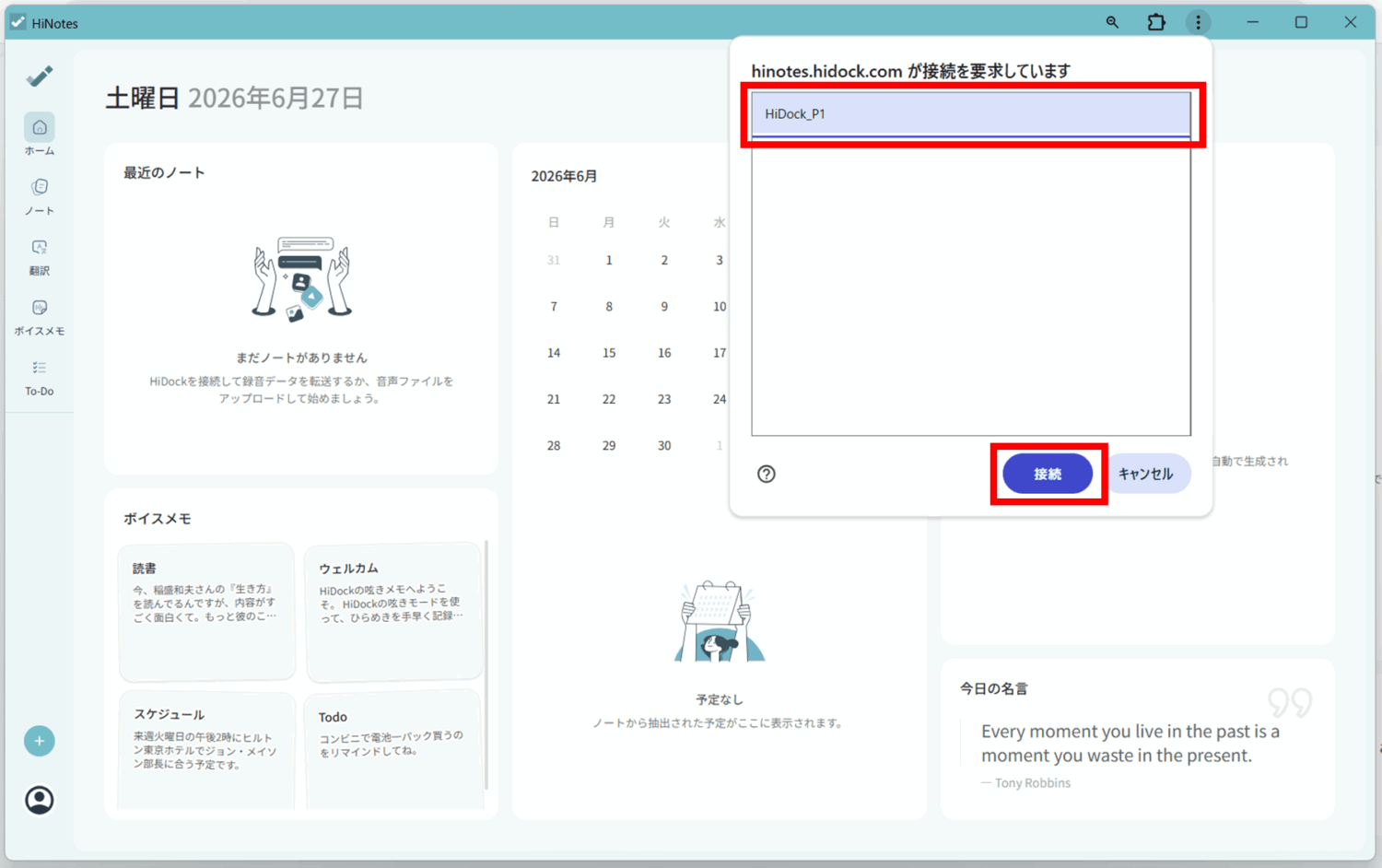Minimize the HiNotes window
The height and width of the screenshot is (868, 1382).
pyautogui.click(x=1253, y=22)
